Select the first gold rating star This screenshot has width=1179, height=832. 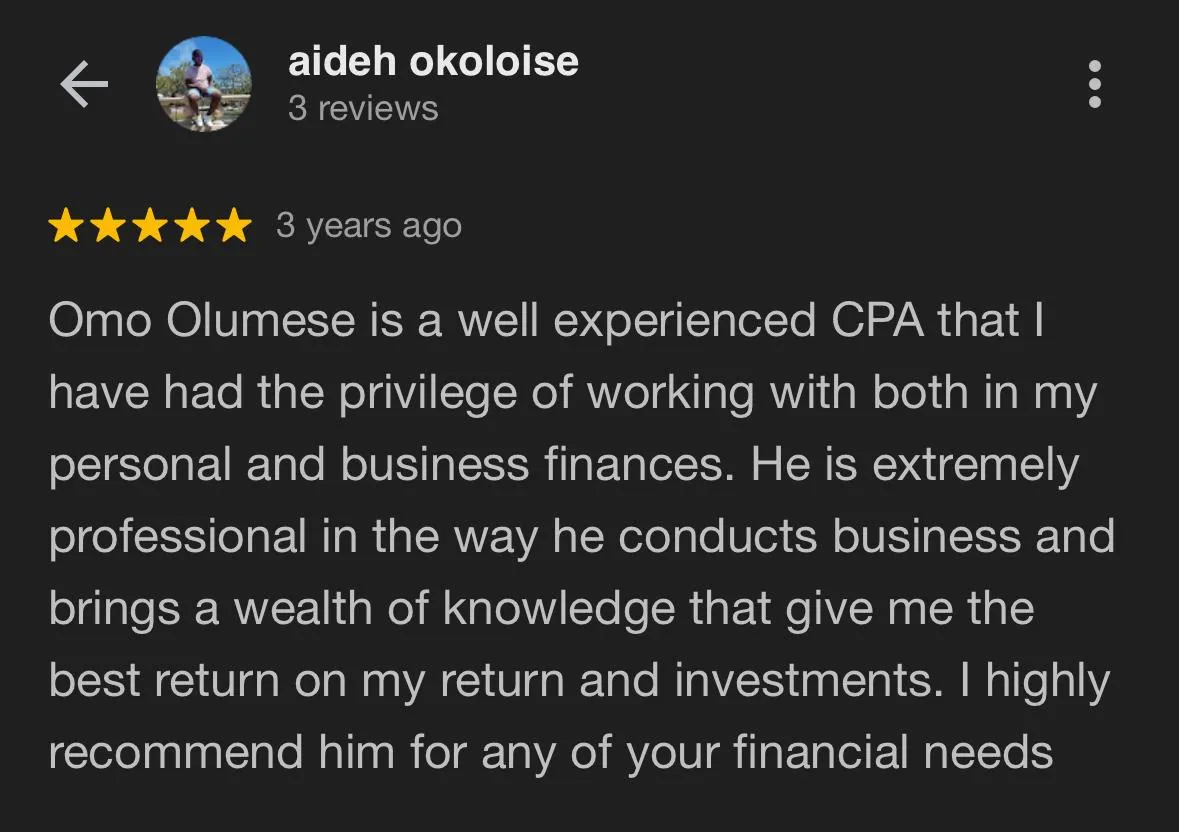point(66,225)
